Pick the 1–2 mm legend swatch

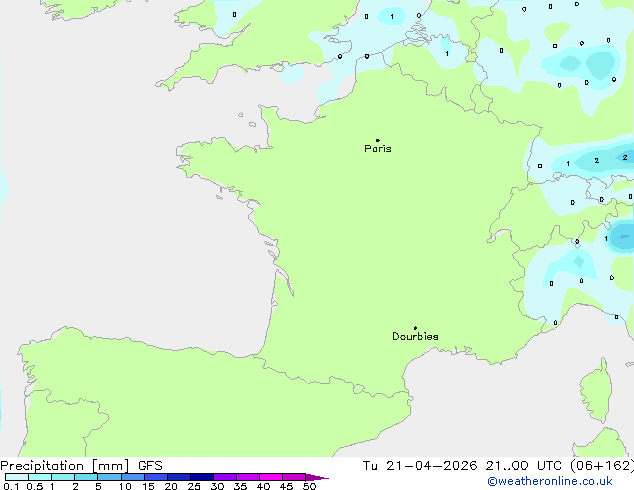click(x=63, y=477)
